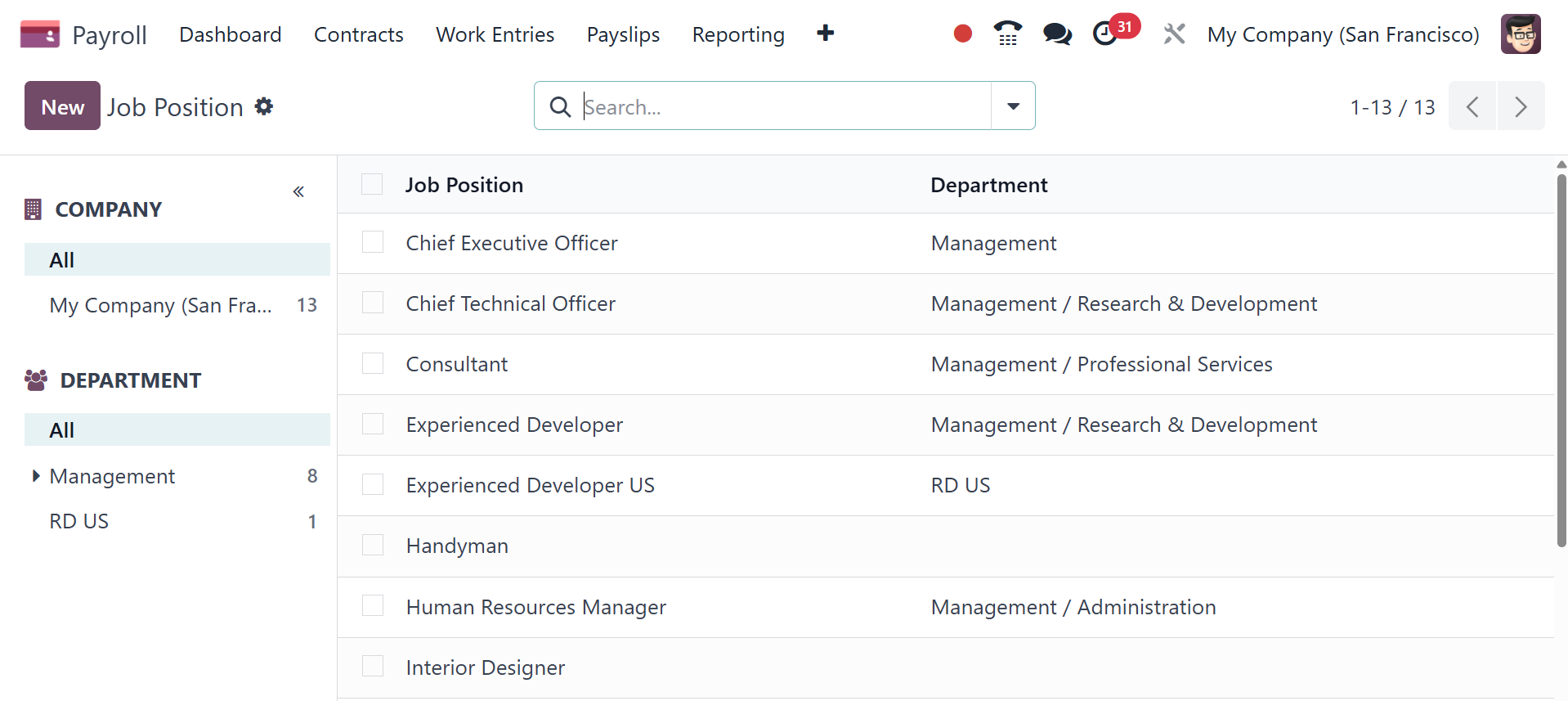Collapse the filter side panel
Screen dimensions: 1568x701
pyautogui.click(x=298, y=191)
